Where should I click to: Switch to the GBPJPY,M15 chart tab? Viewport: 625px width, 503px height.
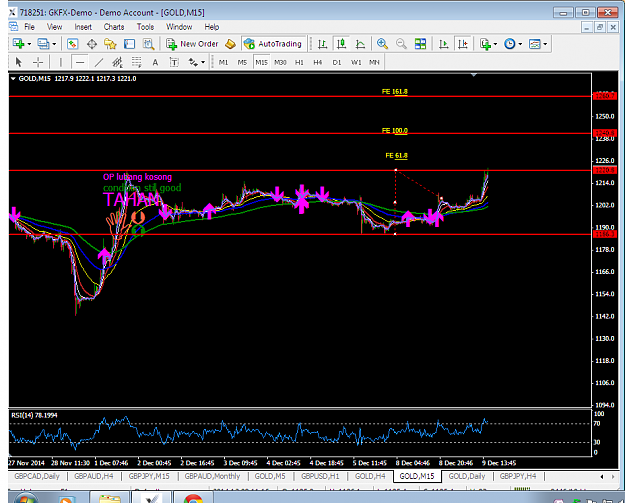pos(149,476)
